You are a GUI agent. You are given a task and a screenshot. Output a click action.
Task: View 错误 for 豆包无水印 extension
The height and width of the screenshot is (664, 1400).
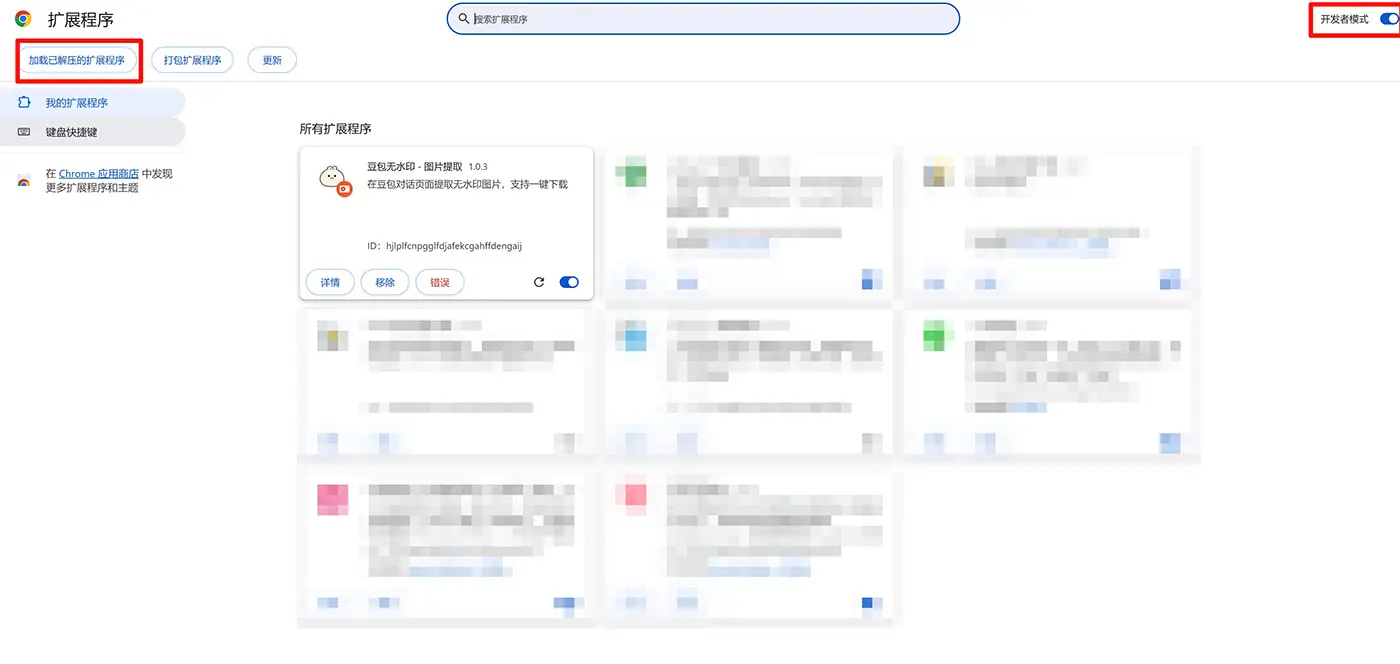click(440, 283)
